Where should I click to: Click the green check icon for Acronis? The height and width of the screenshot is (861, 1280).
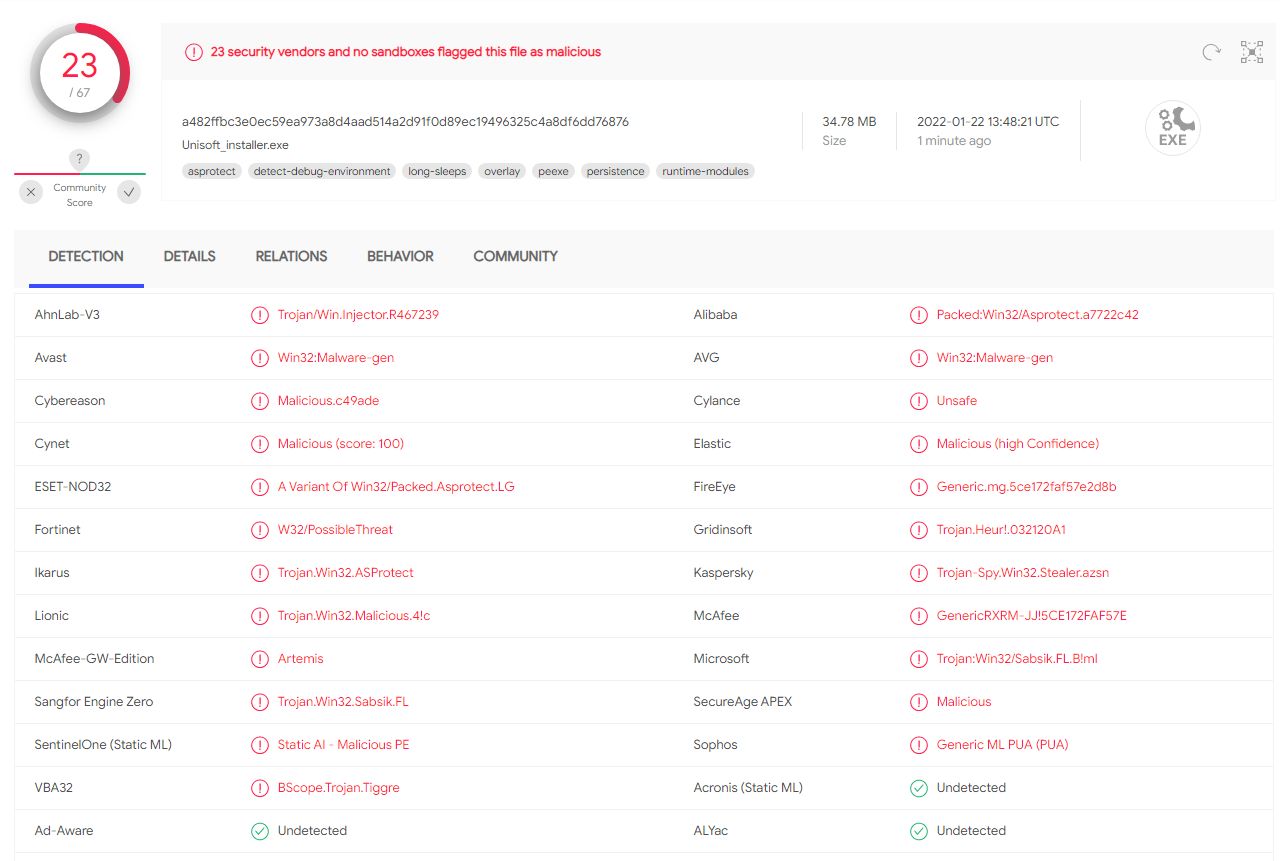(918, 788)
